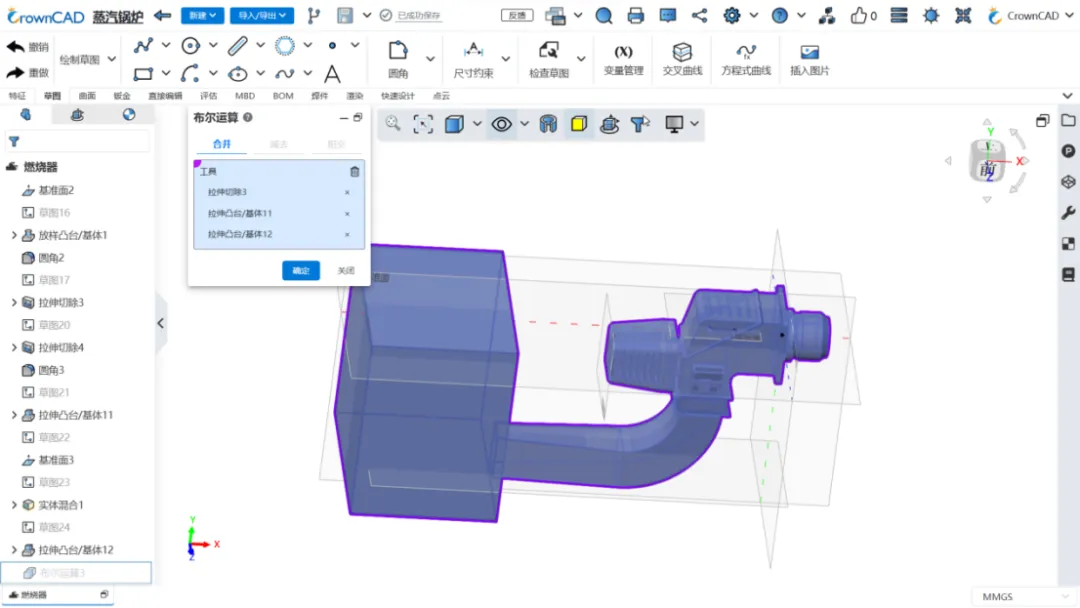The width and height of the screenshot is (1080, 608).
Task: Open the MMGS units selector
Action: [1026, 596]
